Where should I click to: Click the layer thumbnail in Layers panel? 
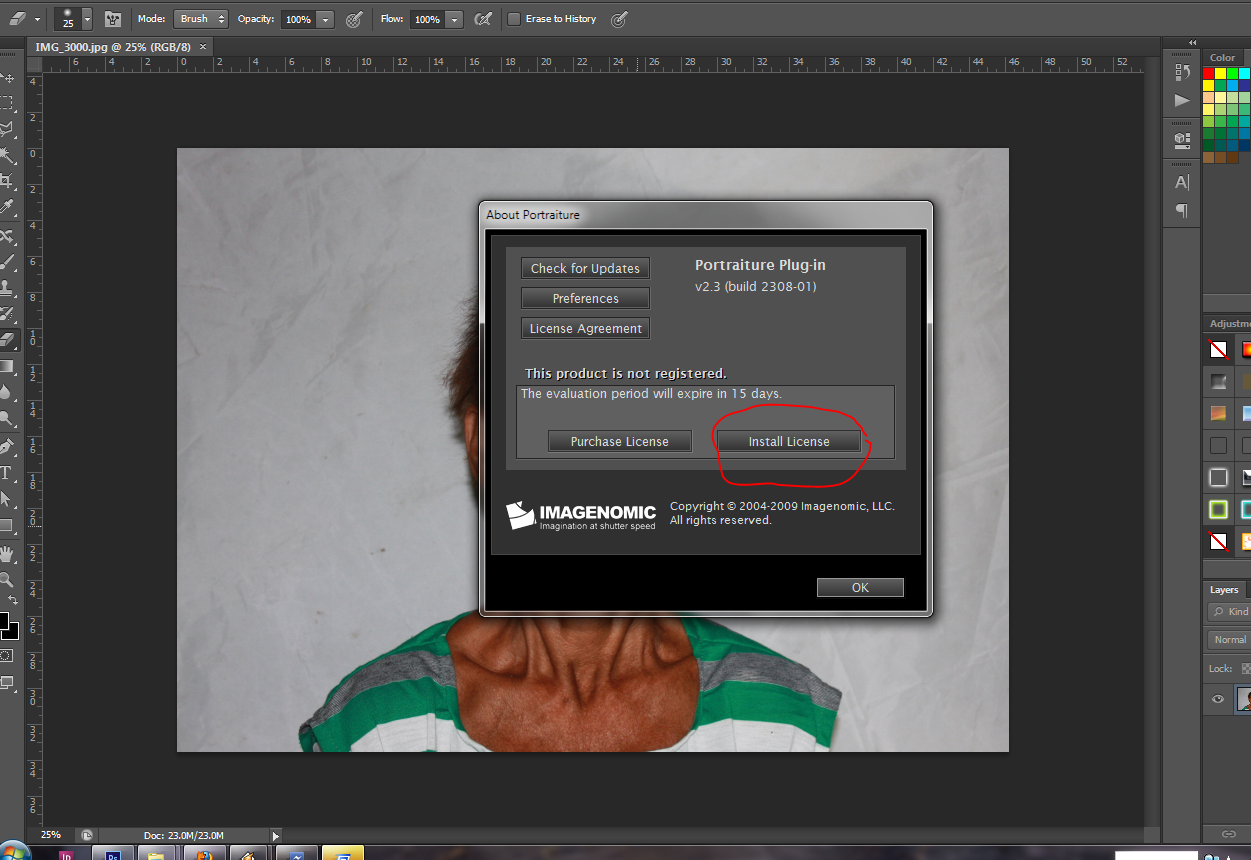1244,699
